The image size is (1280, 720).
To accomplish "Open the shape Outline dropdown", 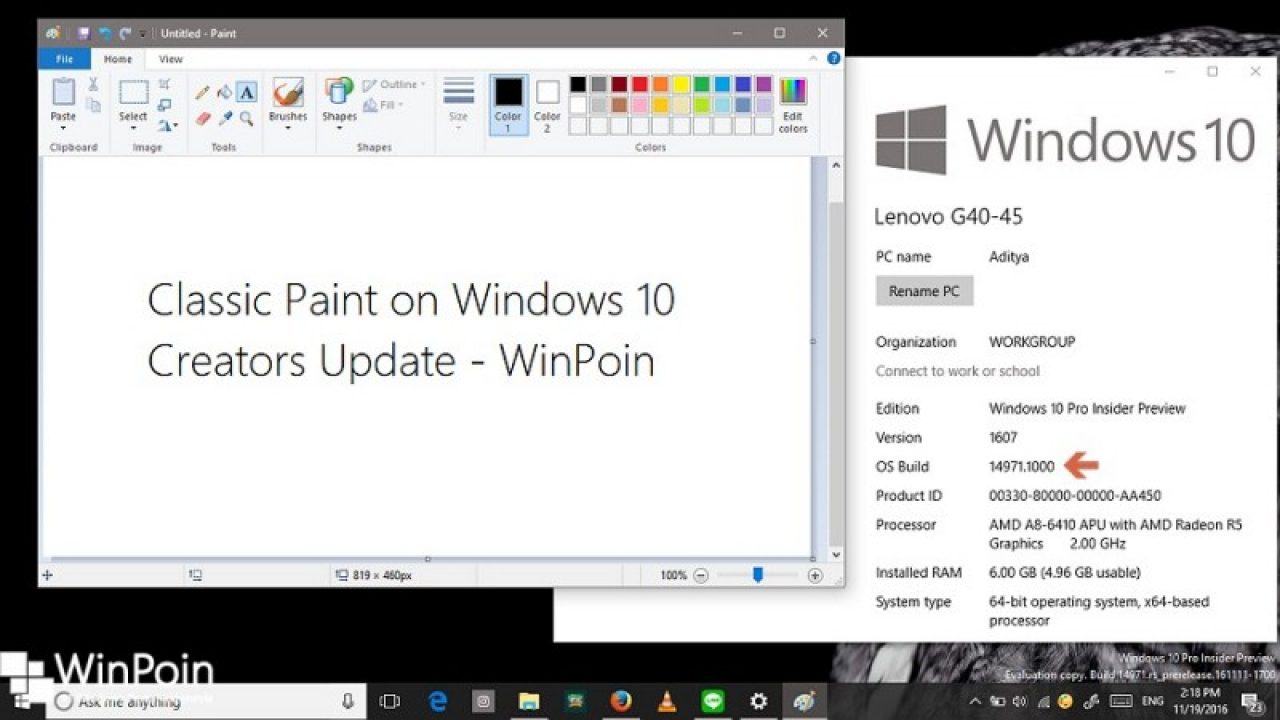I will point(394,85).
